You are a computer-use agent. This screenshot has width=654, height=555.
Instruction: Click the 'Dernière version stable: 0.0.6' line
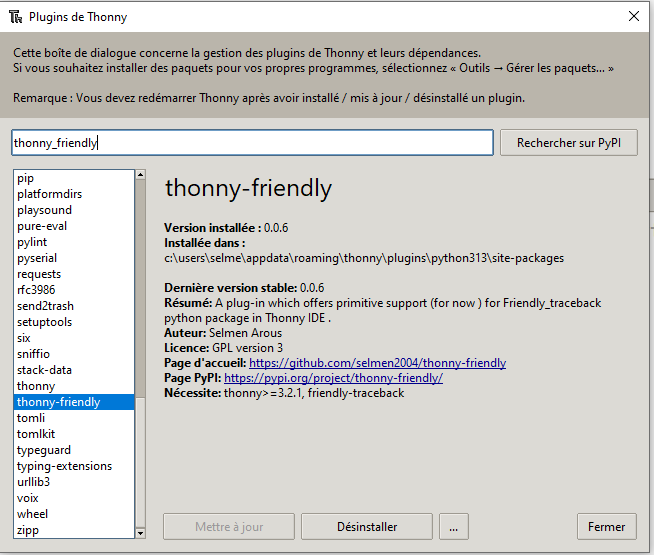pyautogui.click(x=244, y=288)
